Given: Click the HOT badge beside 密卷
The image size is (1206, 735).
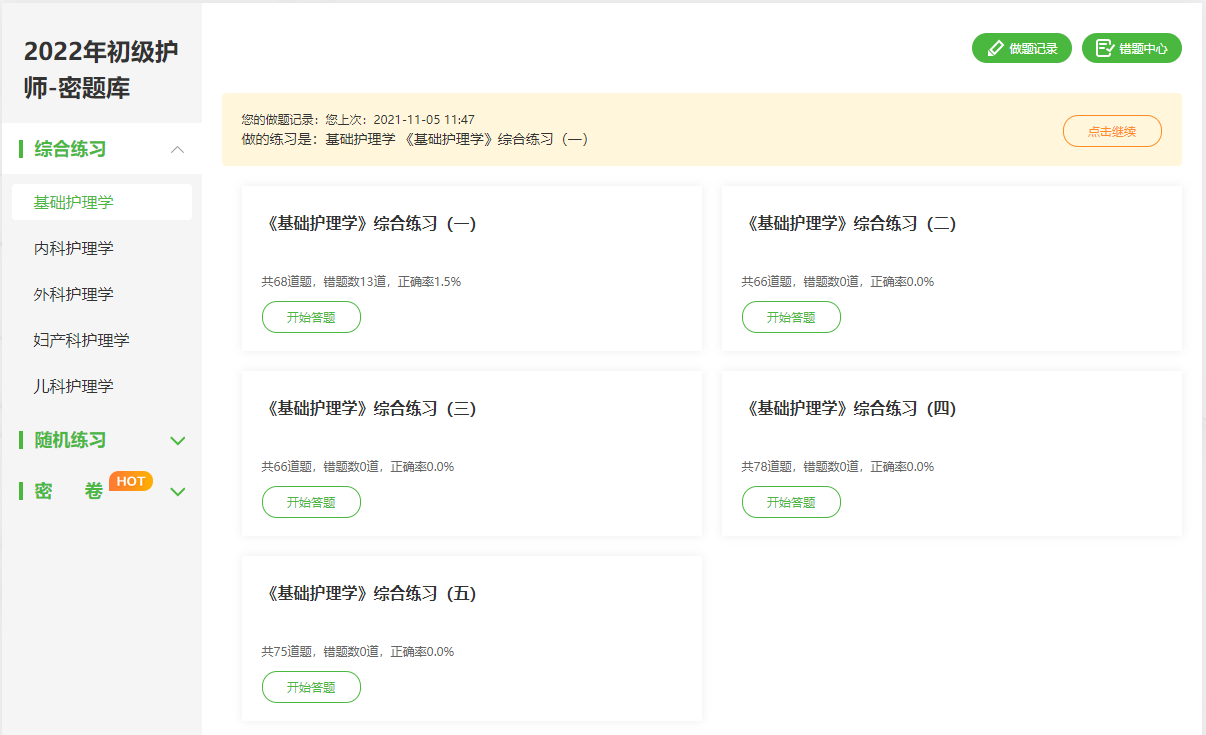Looking at the screenshot, I should tap(131, 481).
